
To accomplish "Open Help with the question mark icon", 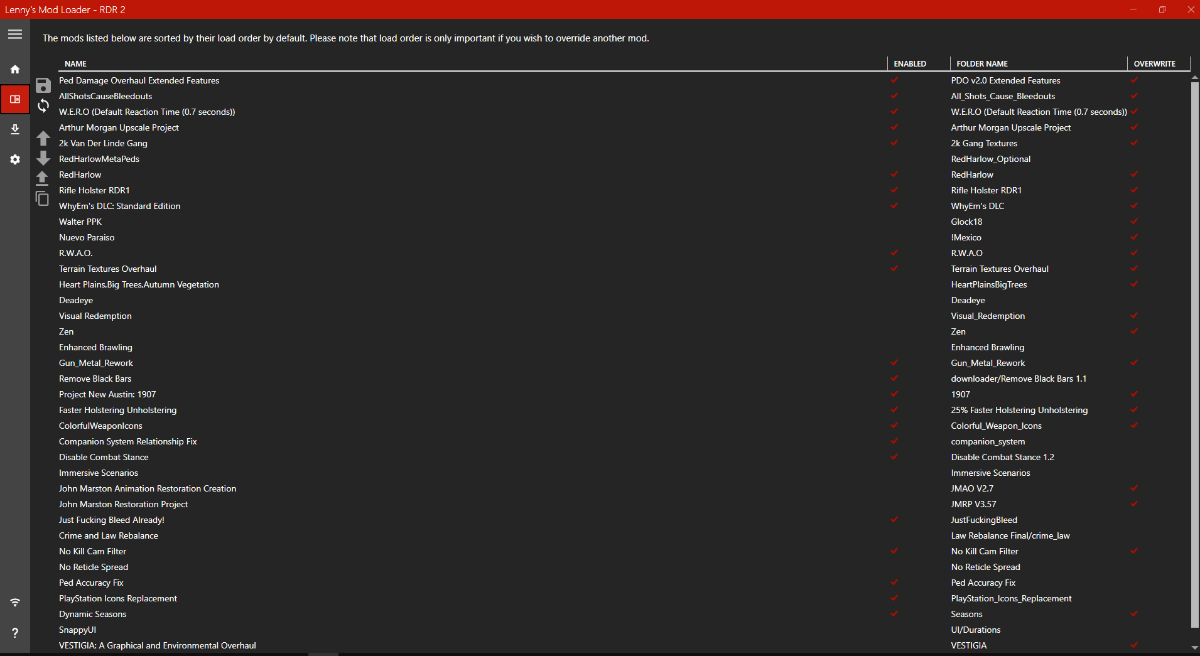I will tap(15, 633).
